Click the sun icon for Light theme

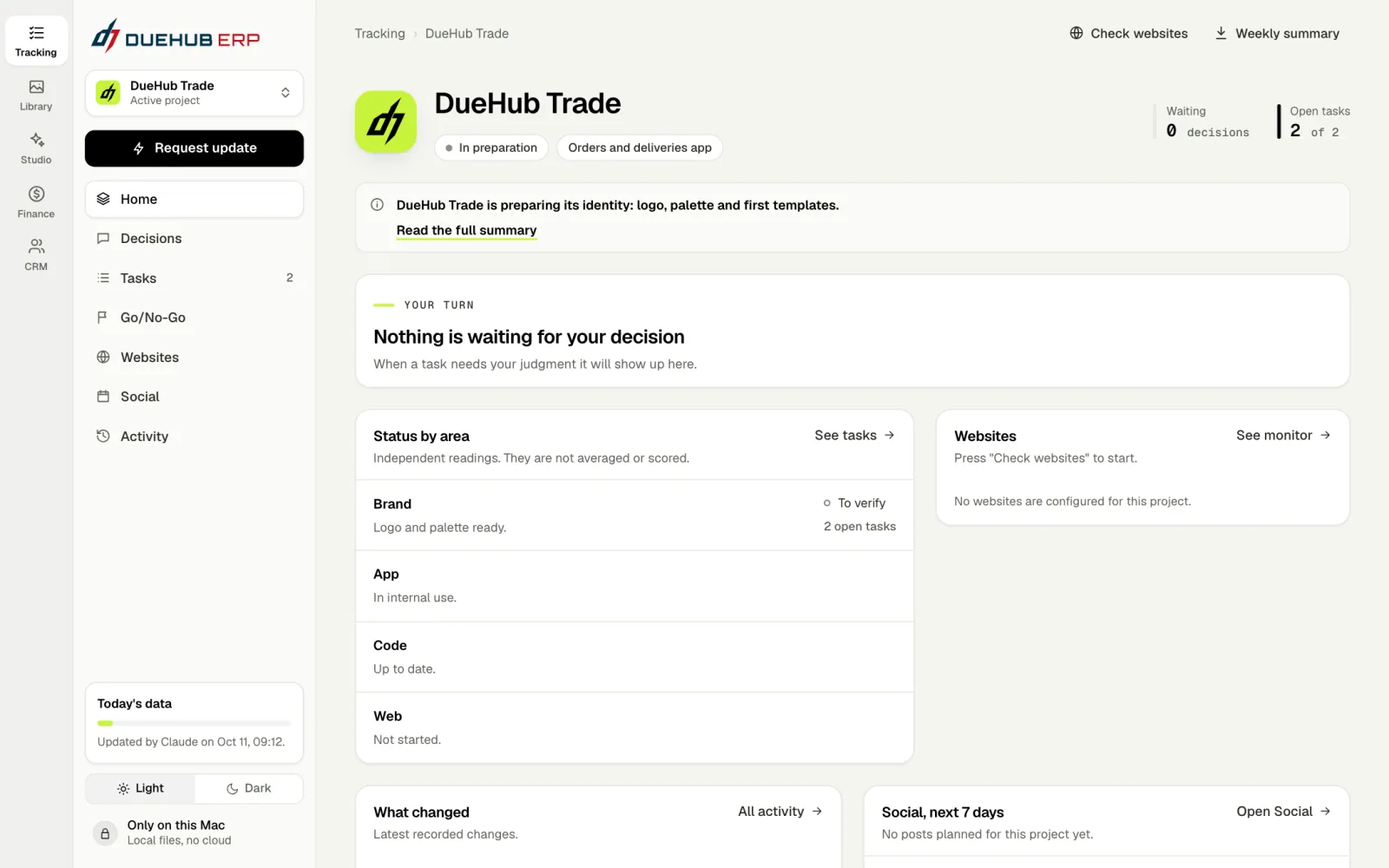click(x=123, y=789)
